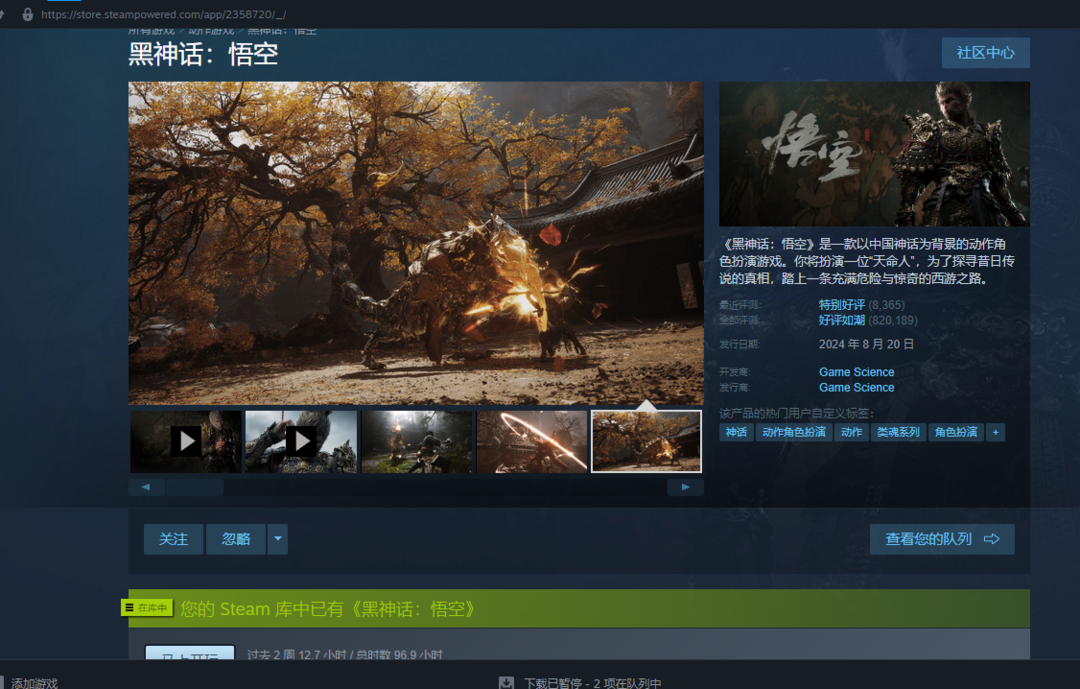Select the fourth screenshot thumbnail with glowing arc

point(532,441)
